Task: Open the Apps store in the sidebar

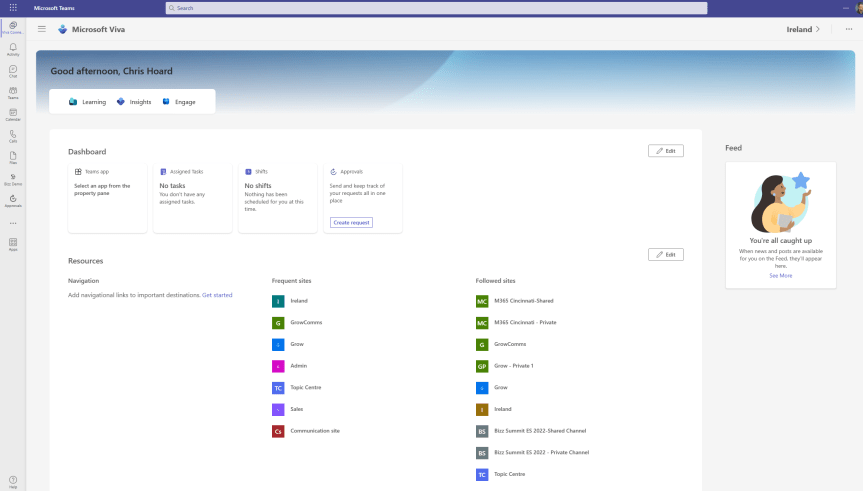Action: click(13, 244)
